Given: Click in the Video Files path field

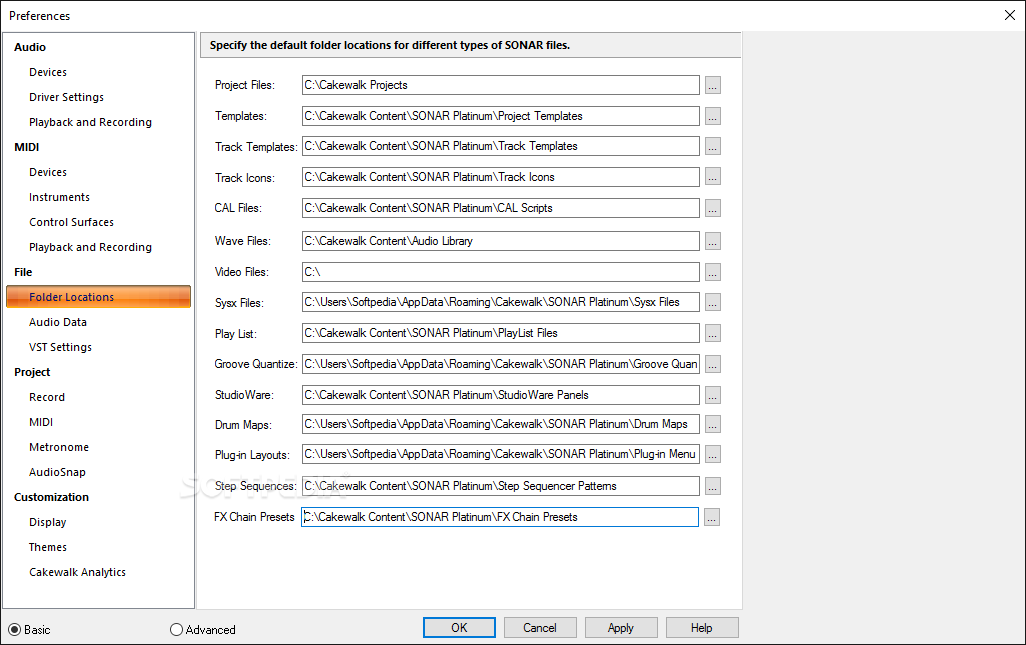Looking at the screenshot, I should point(501,271).
